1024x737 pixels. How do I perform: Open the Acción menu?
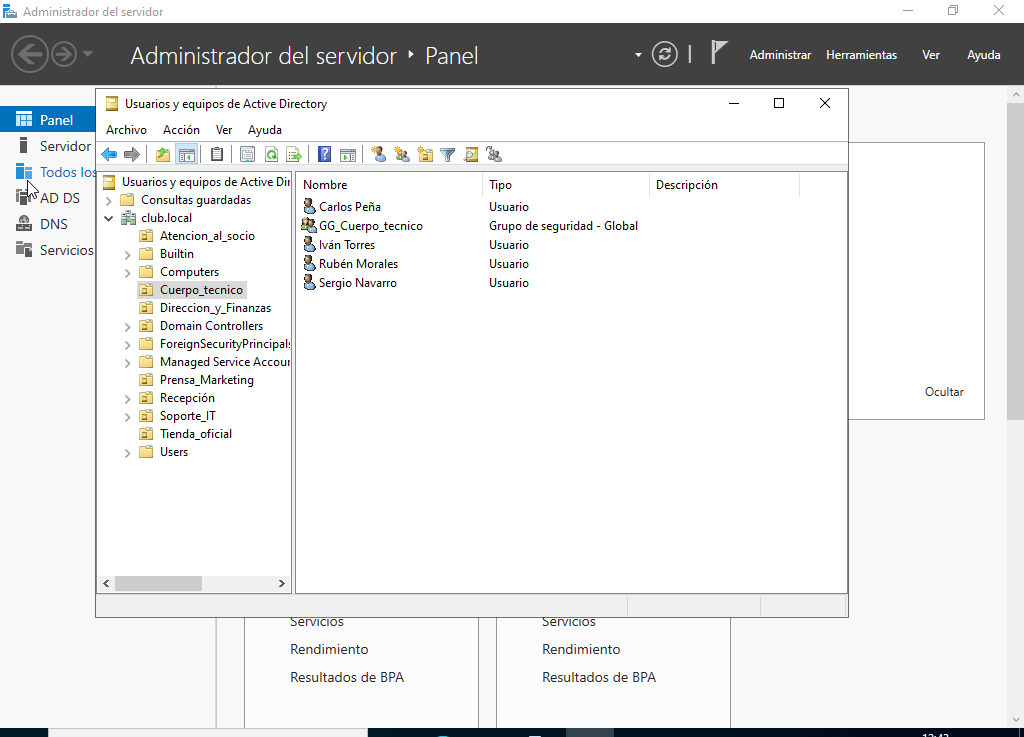coord(181,129)
